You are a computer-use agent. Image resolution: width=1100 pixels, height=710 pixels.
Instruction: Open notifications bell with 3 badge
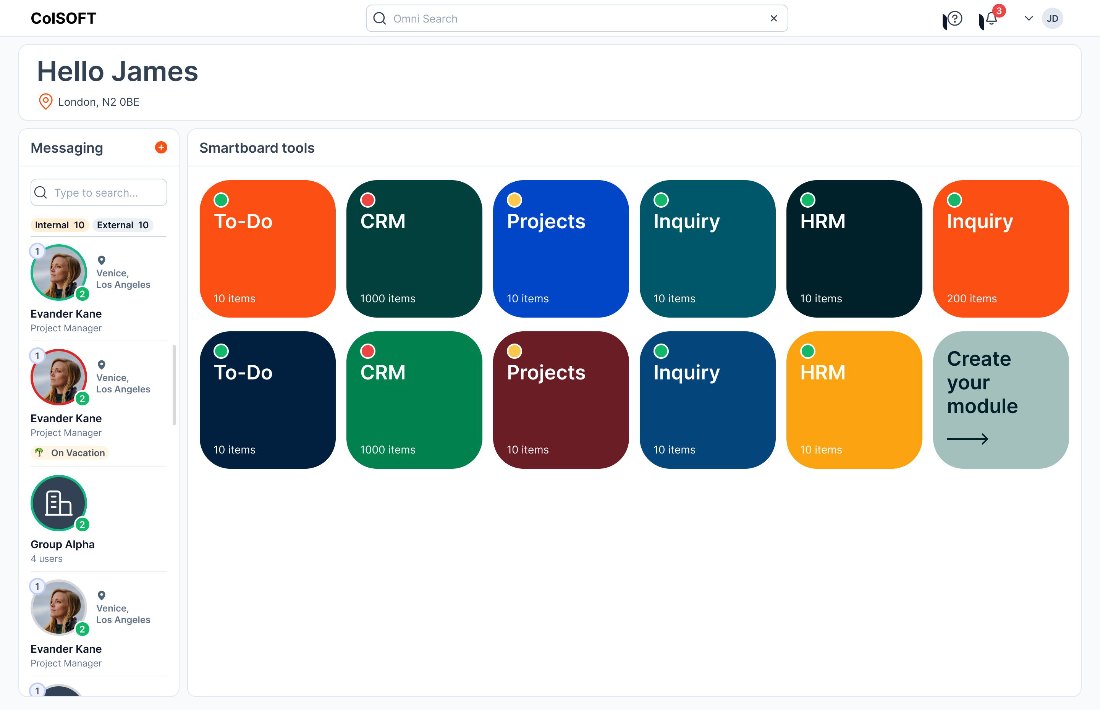click(x=991, y=18)
